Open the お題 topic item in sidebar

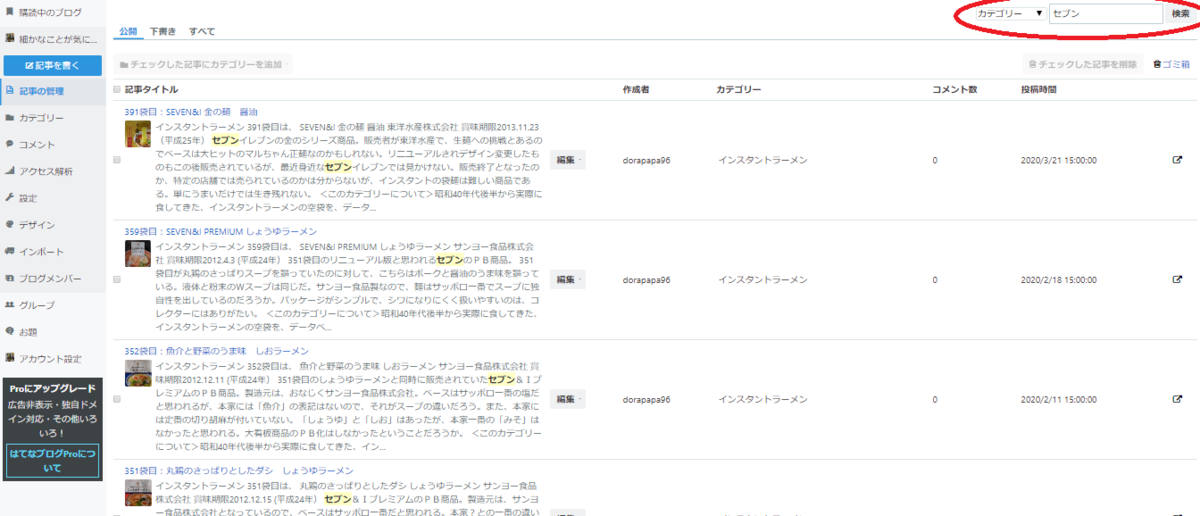coord(52,331)
